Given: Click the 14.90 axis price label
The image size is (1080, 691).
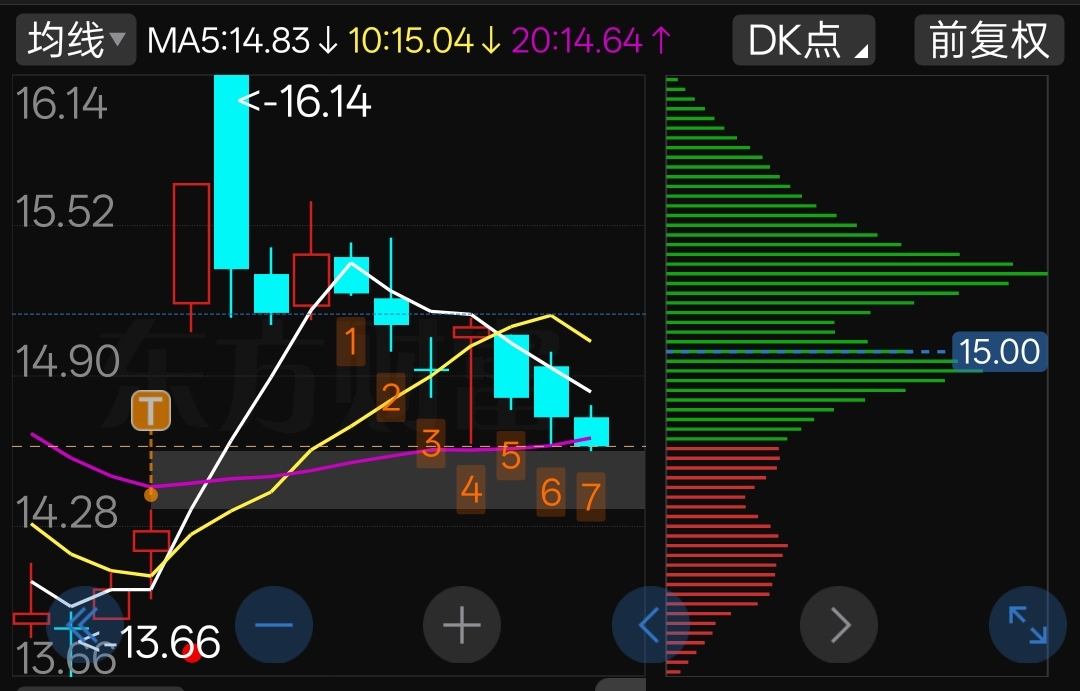Looking at the screenshot, I should click(67, 362).
